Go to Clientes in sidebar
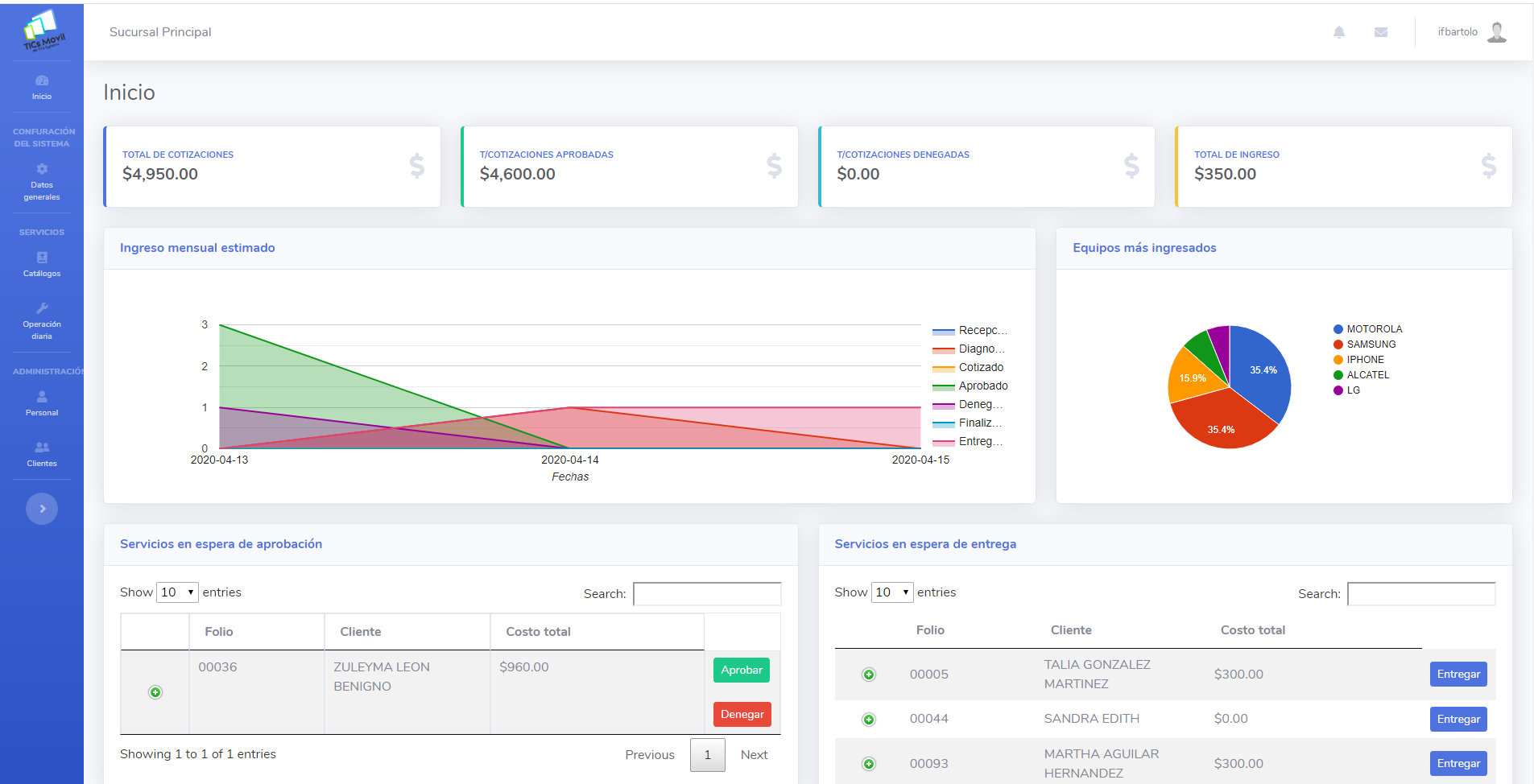The height and width of the screenshot is (784, 1534). (42, 454)
